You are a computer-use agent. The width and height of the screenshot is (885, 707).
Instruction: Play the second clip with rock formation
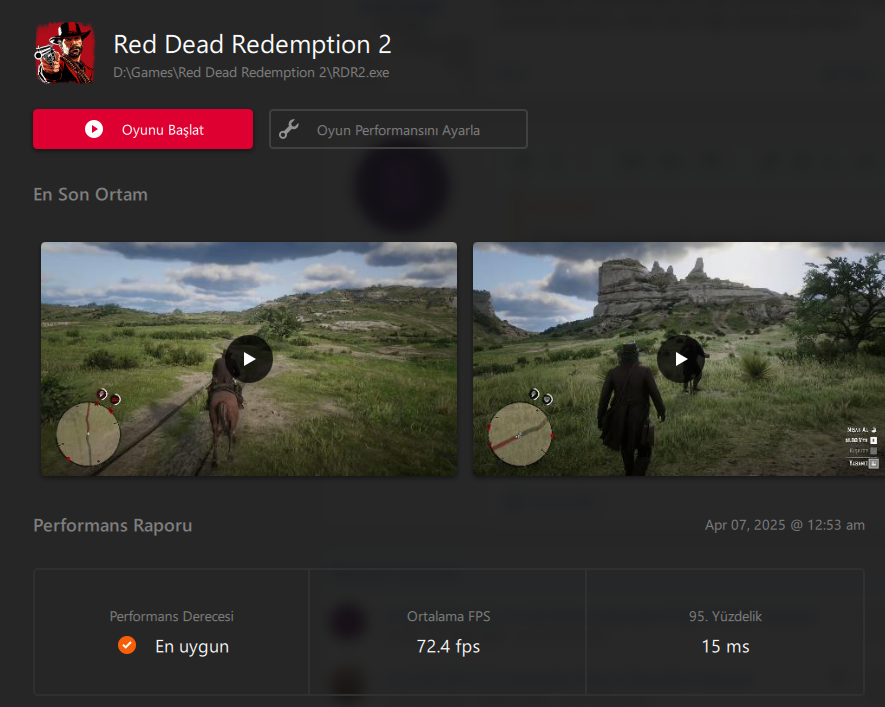click(681, 359)
